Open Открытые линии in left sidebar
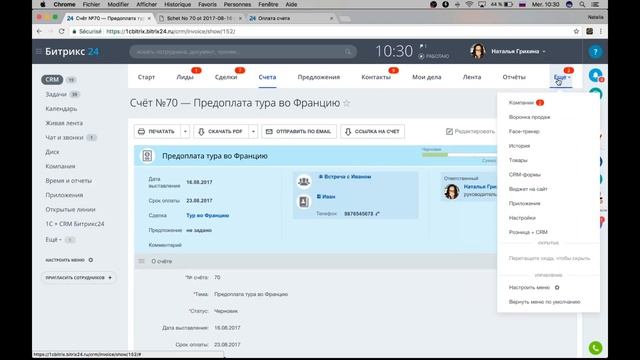640x360 pixels. 70,209
